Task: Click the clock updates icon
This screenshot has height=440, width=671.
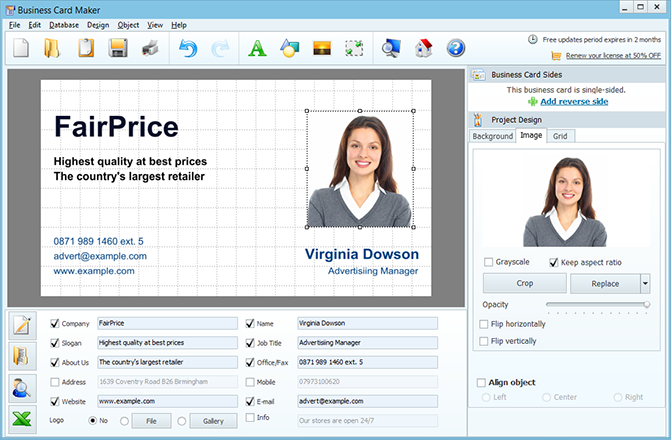Action: click(x=532, y=39)
